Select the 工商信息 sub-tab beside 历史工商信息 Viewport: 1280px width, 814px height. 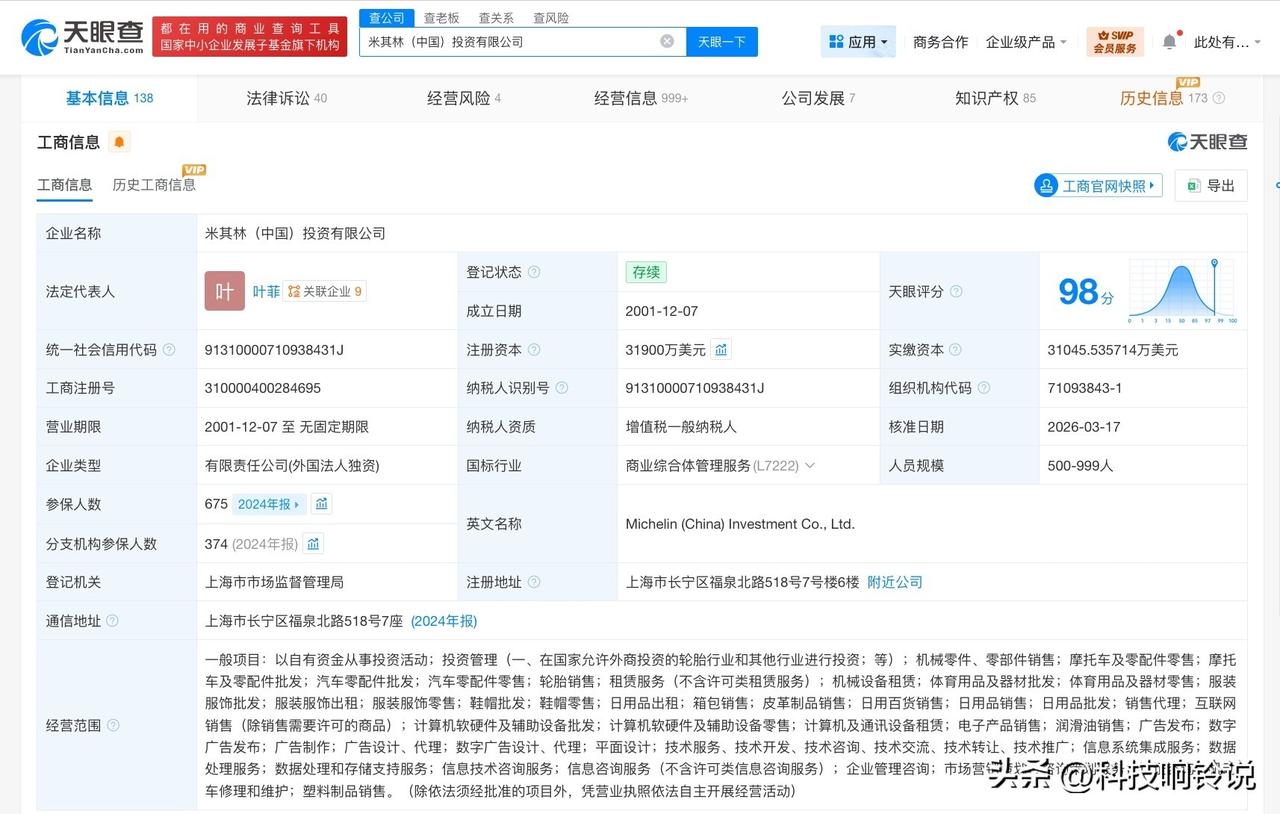[65, 184]
